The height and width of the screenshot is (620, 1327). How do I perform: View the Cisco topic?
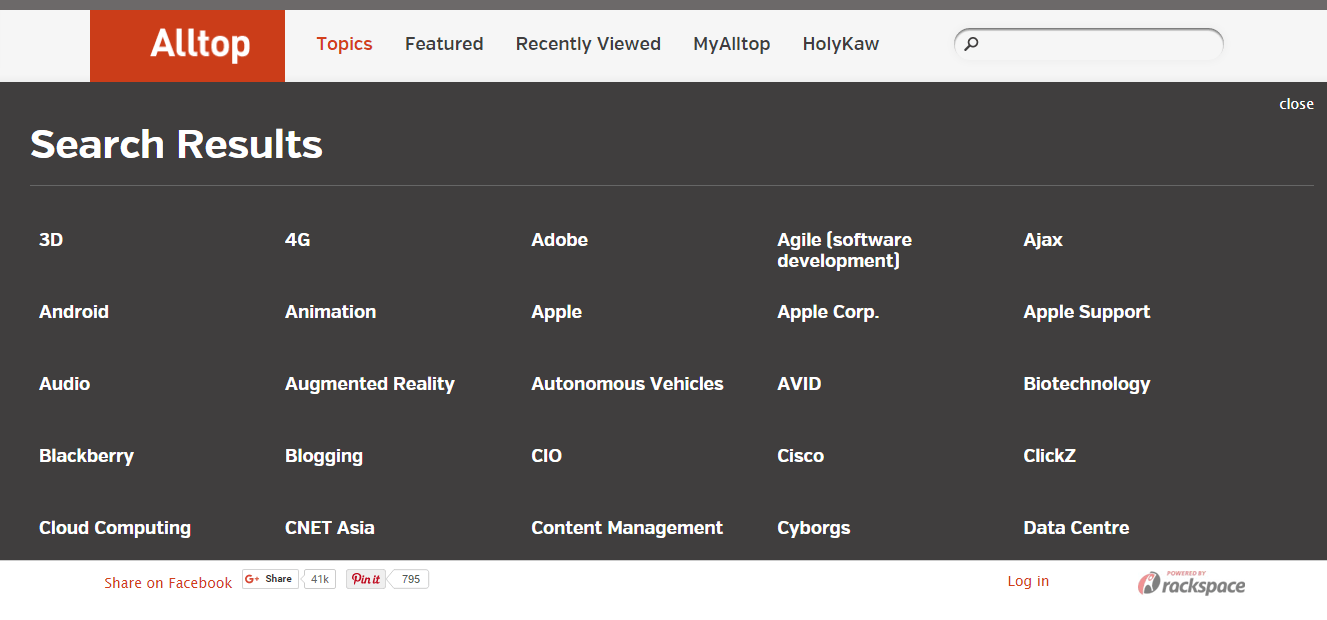pos(800,456)
